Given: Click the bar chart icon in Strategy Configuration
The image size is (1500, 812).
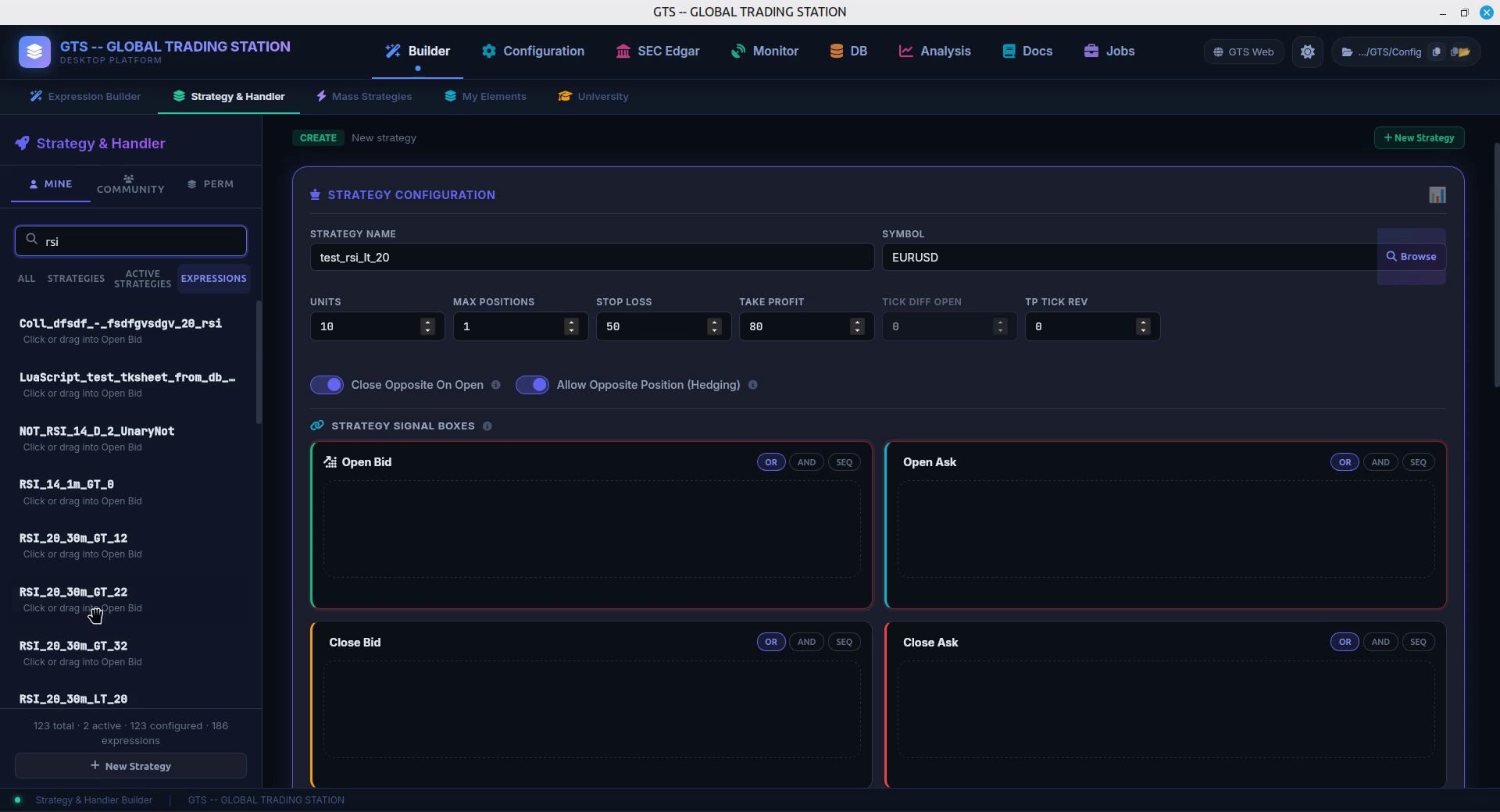Looking at the screenshot, I should click(x=1437, y=194).
